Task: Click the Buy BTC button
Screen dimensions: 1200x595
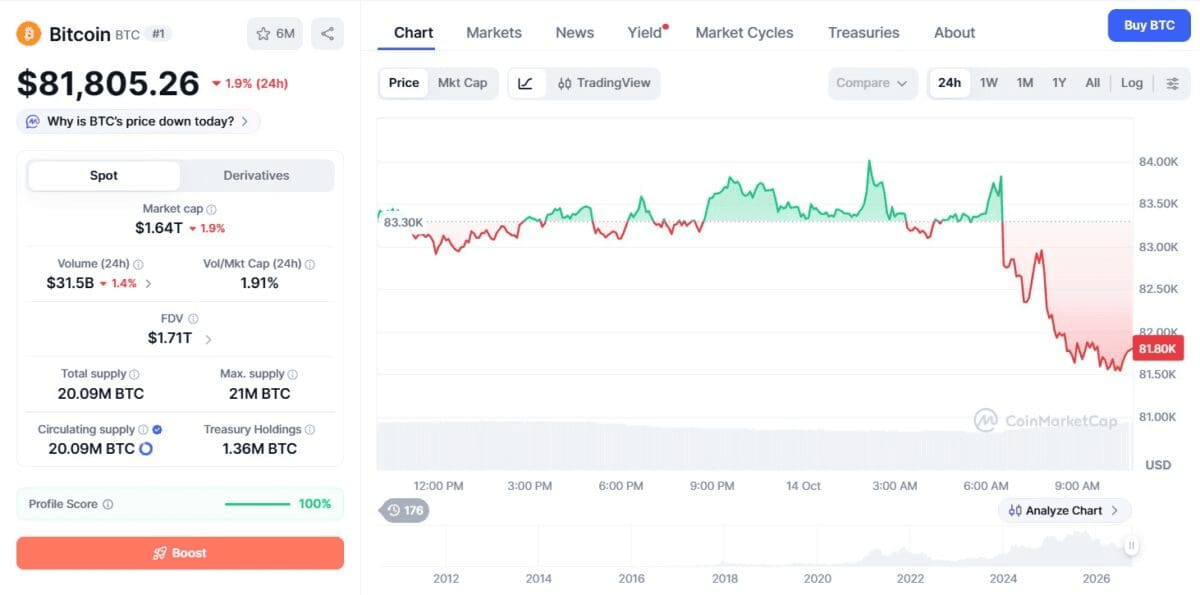Action: [x=1149, y=26]
